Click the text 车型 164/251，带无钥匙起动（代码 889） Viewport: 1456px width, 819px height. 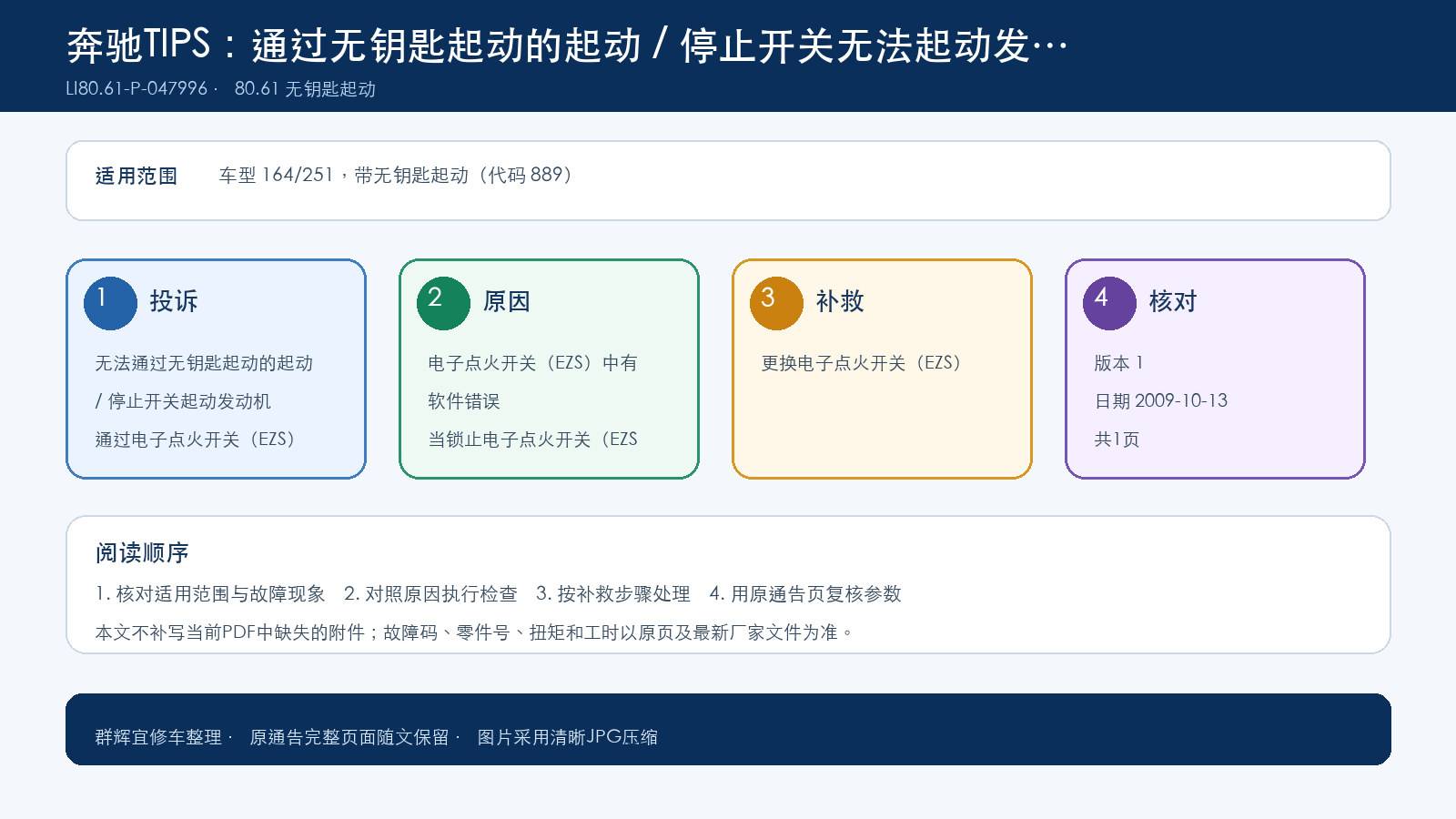point(395,175)
